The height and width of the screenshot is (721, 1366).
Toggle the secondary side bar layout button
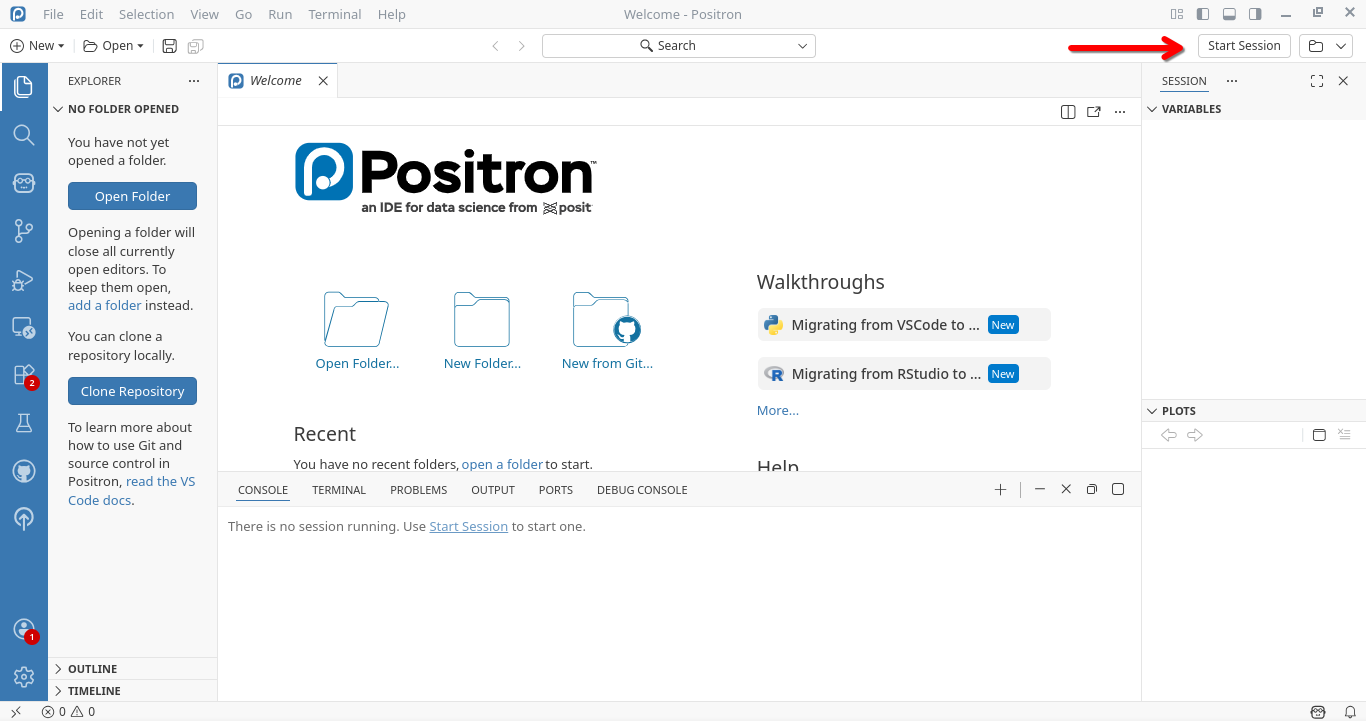tap(1255, 14)
